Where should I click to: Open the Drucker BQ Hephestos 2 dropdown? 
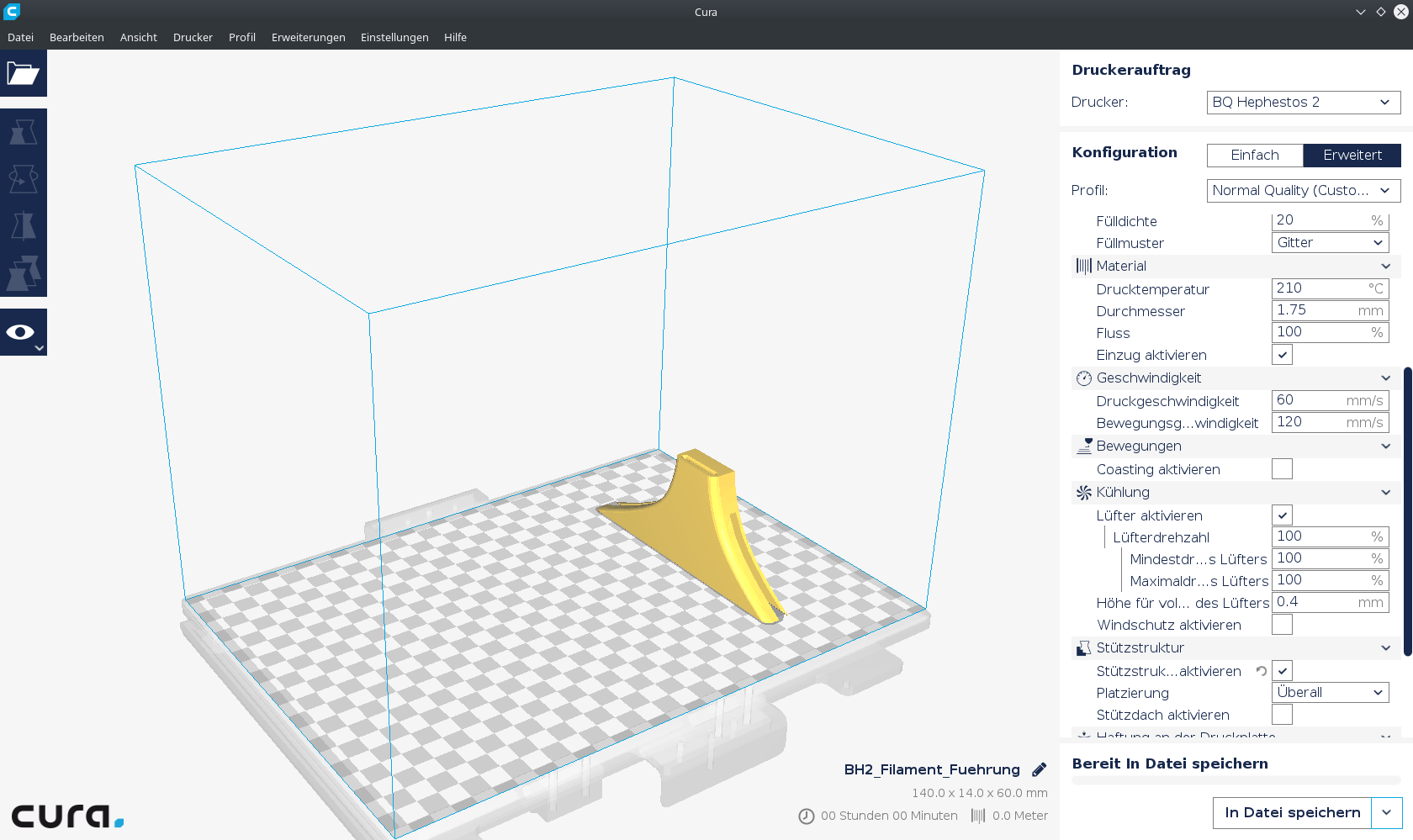[x=1304, y=103]
